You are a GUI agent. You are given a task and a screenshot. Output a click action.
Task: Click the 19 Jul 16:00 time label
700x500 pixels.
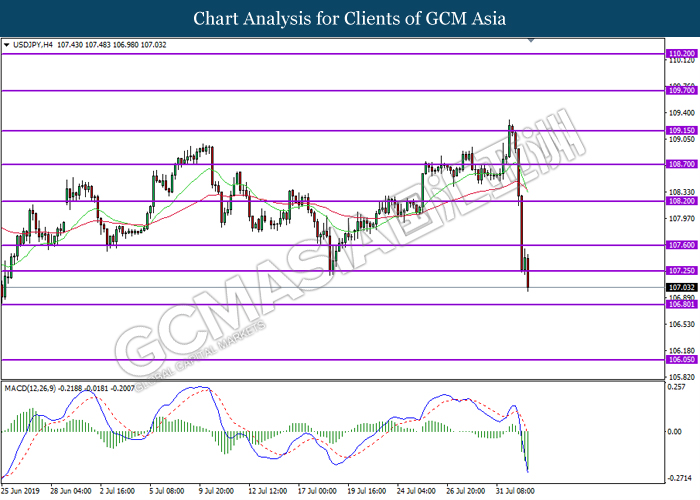click(367, 491)
